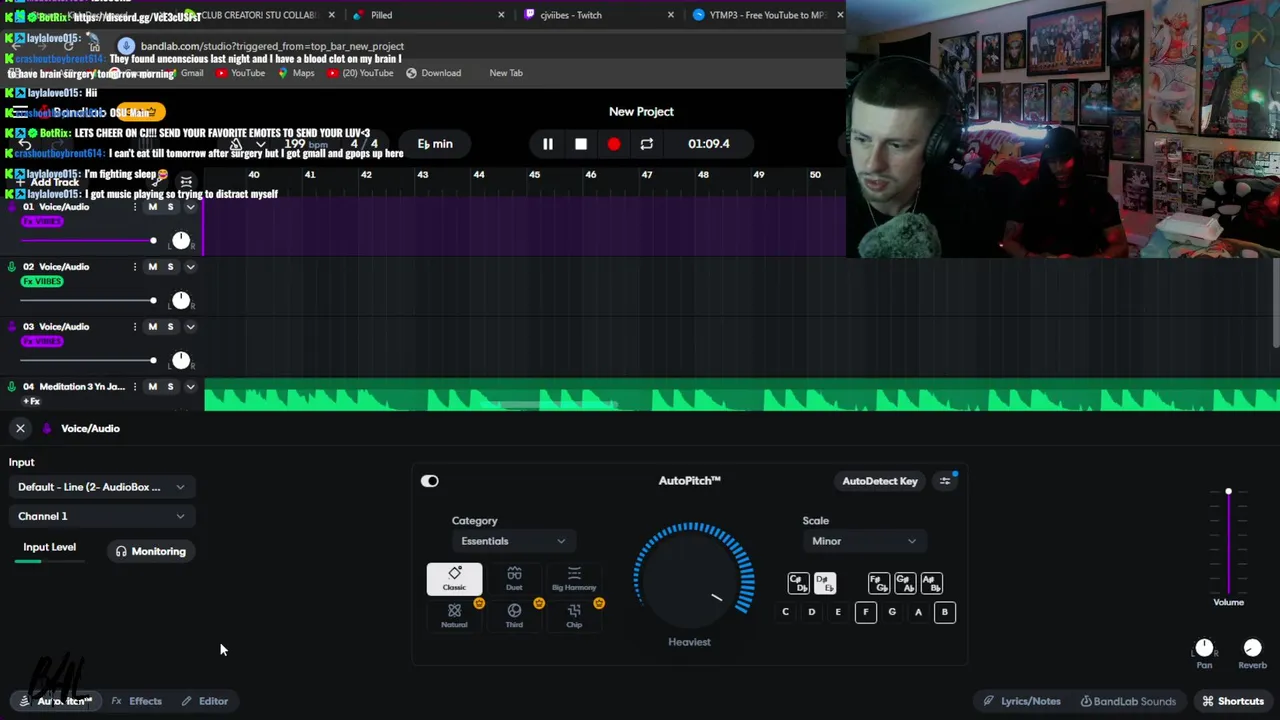
Task: Select the Natural AutoPitch effect
Action: tap(454, 616)
